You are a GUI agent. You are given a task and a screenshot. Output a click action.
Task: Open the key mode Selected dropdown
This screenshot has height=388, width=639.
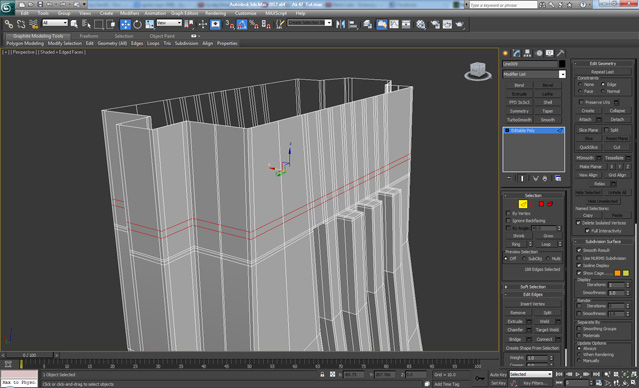(531, 374)
